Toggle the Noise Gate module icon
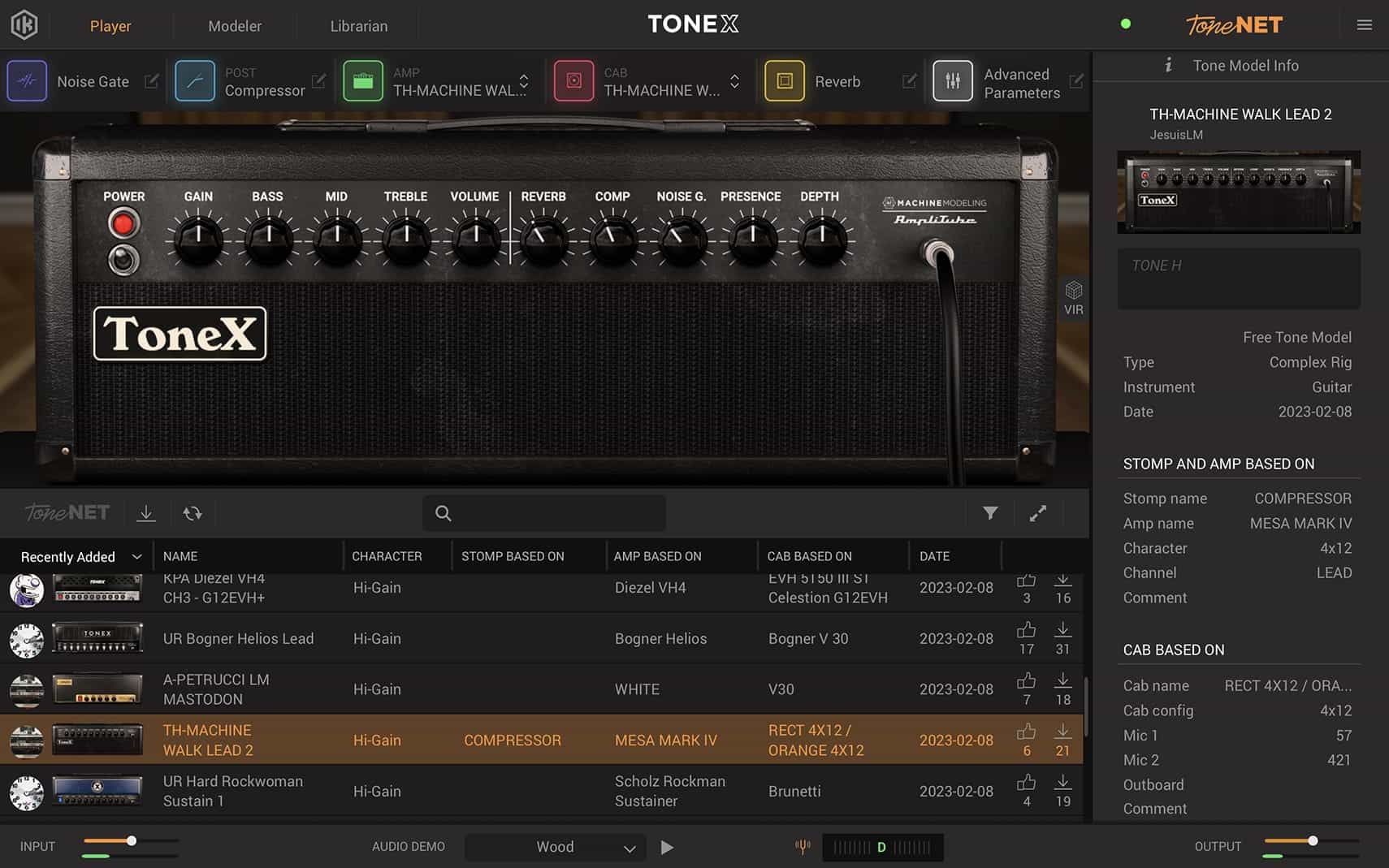Screen dimensions: 1389x868 (27, 81)
